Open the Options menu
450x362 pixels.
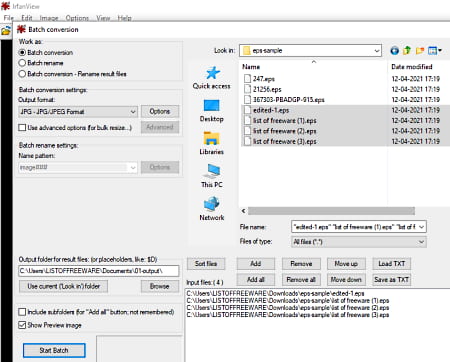(77, 18)
